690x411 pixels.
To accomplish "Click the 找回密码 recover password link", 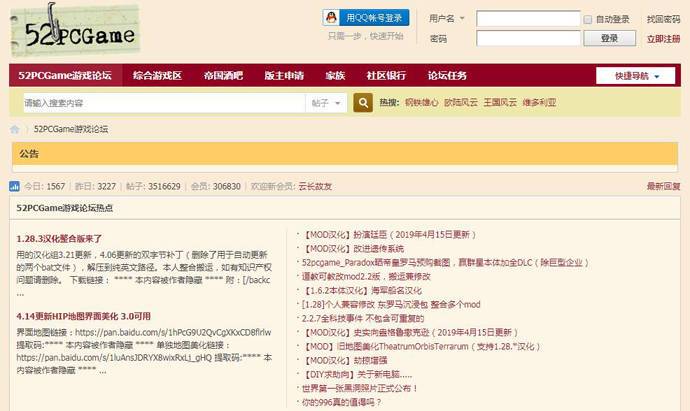I will (663, 19).
